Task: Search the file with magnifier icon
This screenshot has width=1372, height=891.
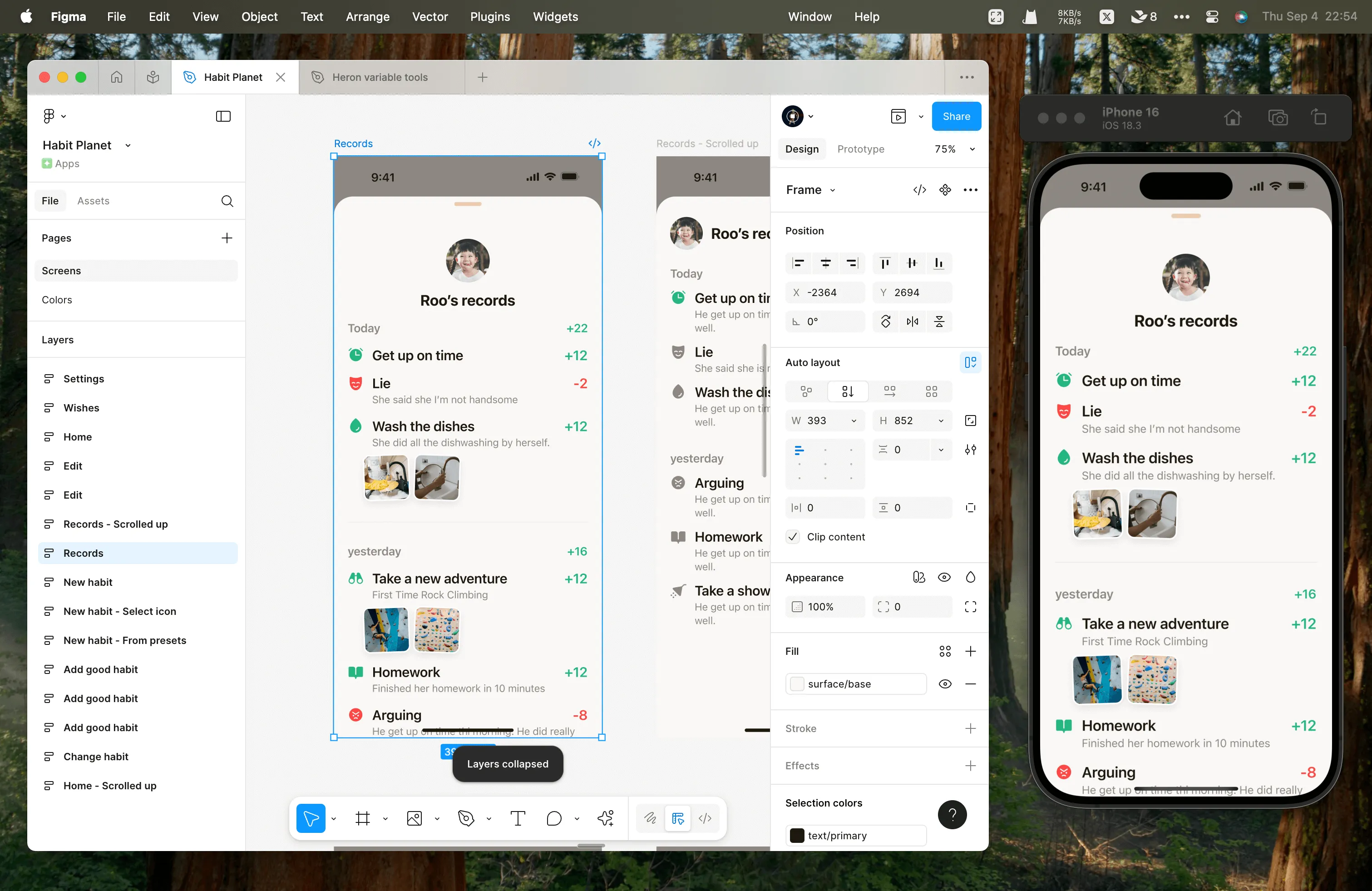Action: click(x=227, y=201)
